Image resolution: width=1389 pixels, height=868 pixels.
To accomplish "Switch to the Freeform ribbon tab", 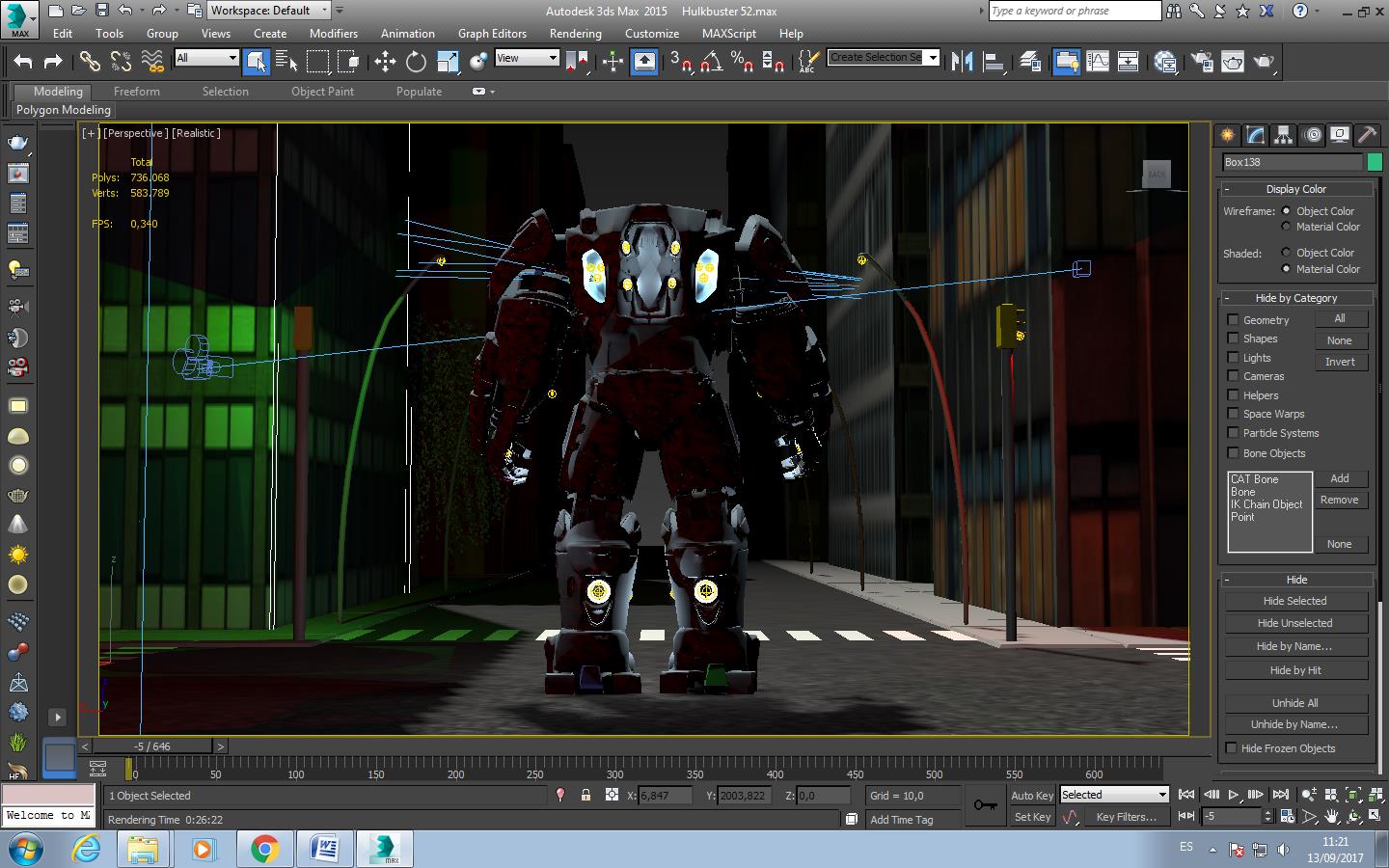I will point(137,92).
